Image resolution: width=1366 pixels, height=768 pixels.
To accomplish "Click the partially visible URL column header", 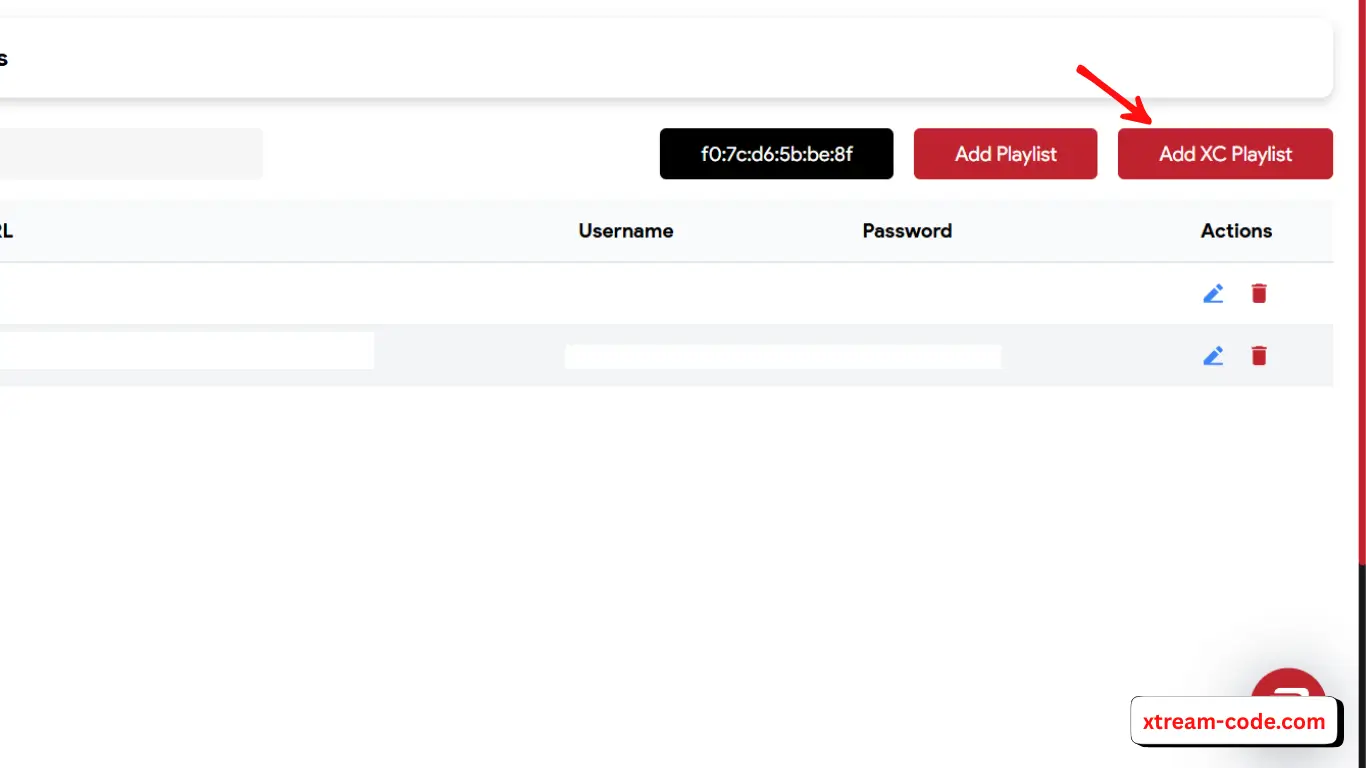I will click(x=7, y=231).
